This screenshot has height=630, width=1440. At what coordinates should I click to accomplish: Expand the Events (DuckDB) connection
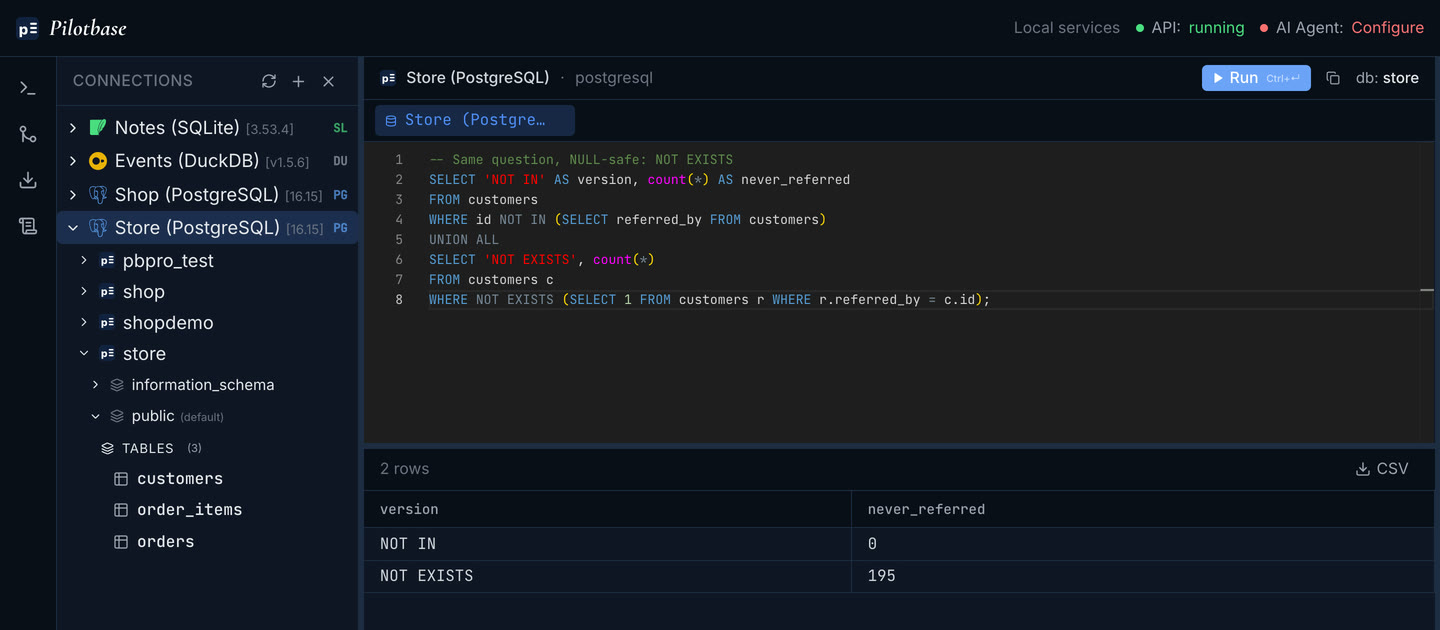pos(73,161)
